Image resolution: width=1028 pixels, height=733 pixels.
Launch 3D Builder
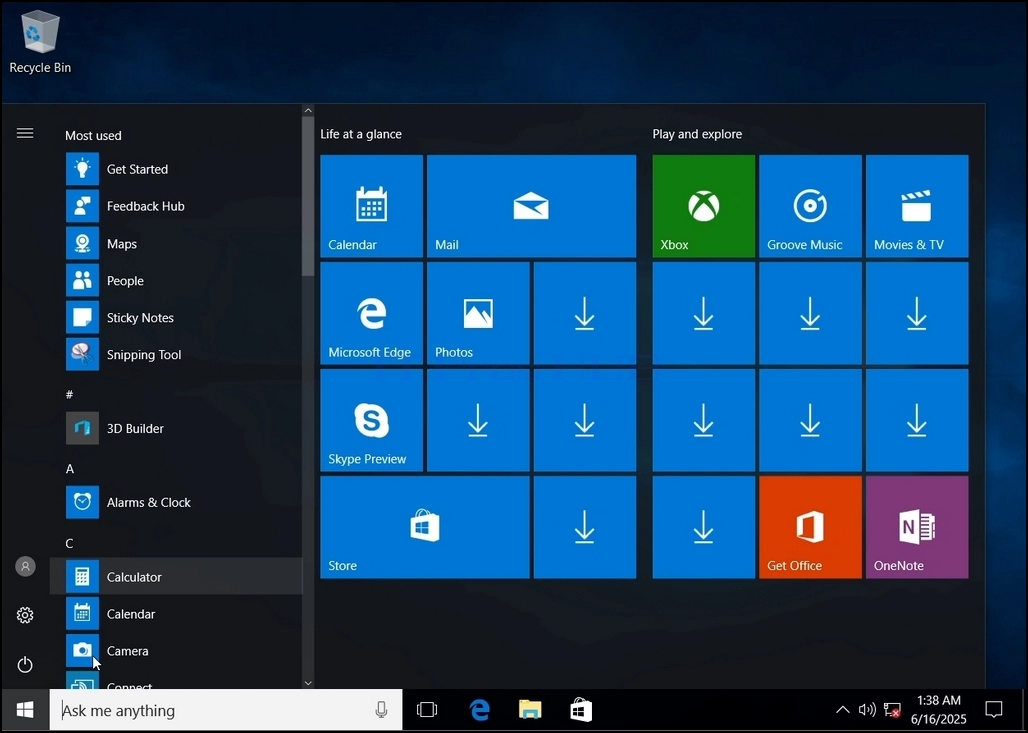point(176,428)
